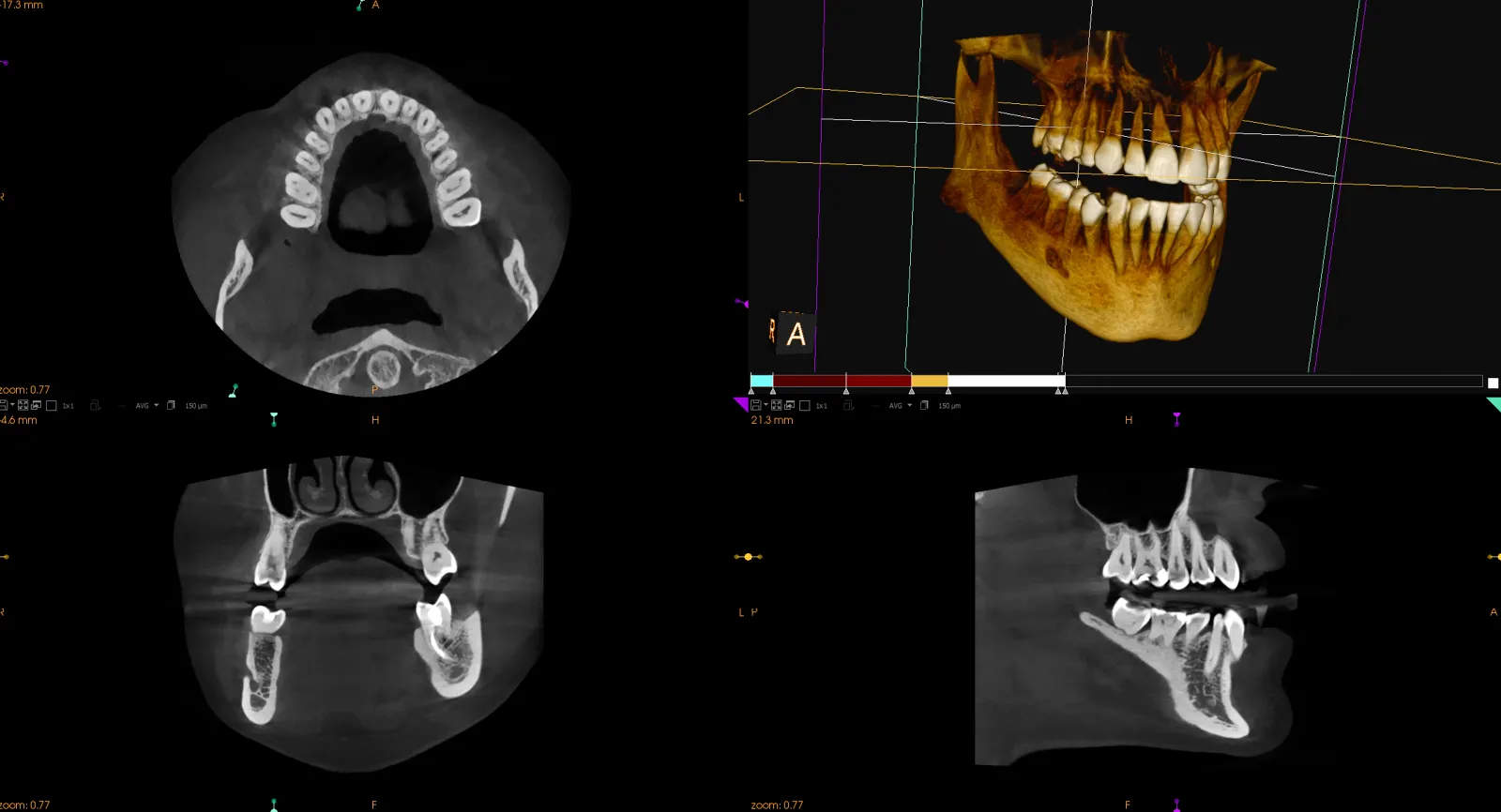Image resolution: width=1501 pixels, height=812 pixels.
Task: Toggle the square checkbox in the axial toolbar
Action: pyautogui.click(x=52, y=405)
